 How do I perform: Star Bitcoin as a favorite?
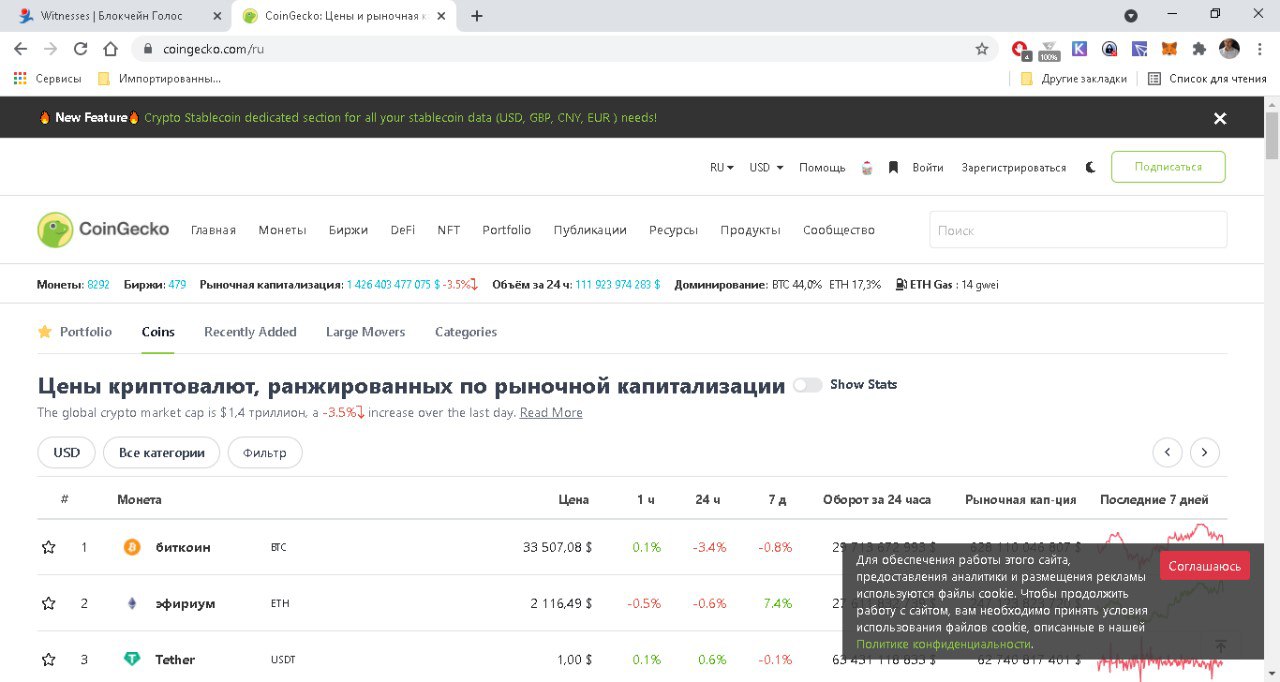coord(48,547)
